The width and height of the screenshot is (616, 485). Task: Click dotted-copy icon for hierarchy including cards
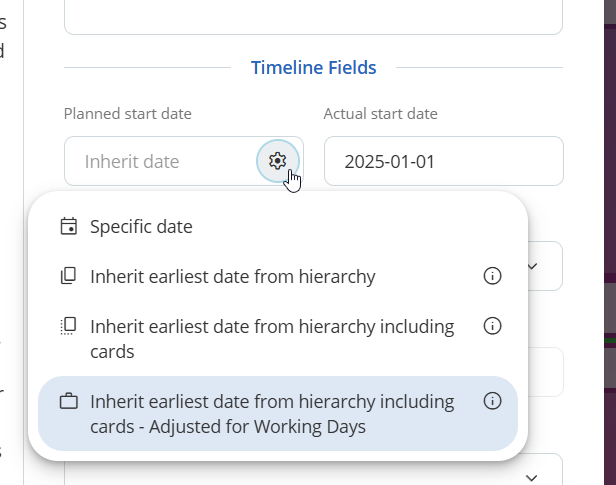click(68, 326)
